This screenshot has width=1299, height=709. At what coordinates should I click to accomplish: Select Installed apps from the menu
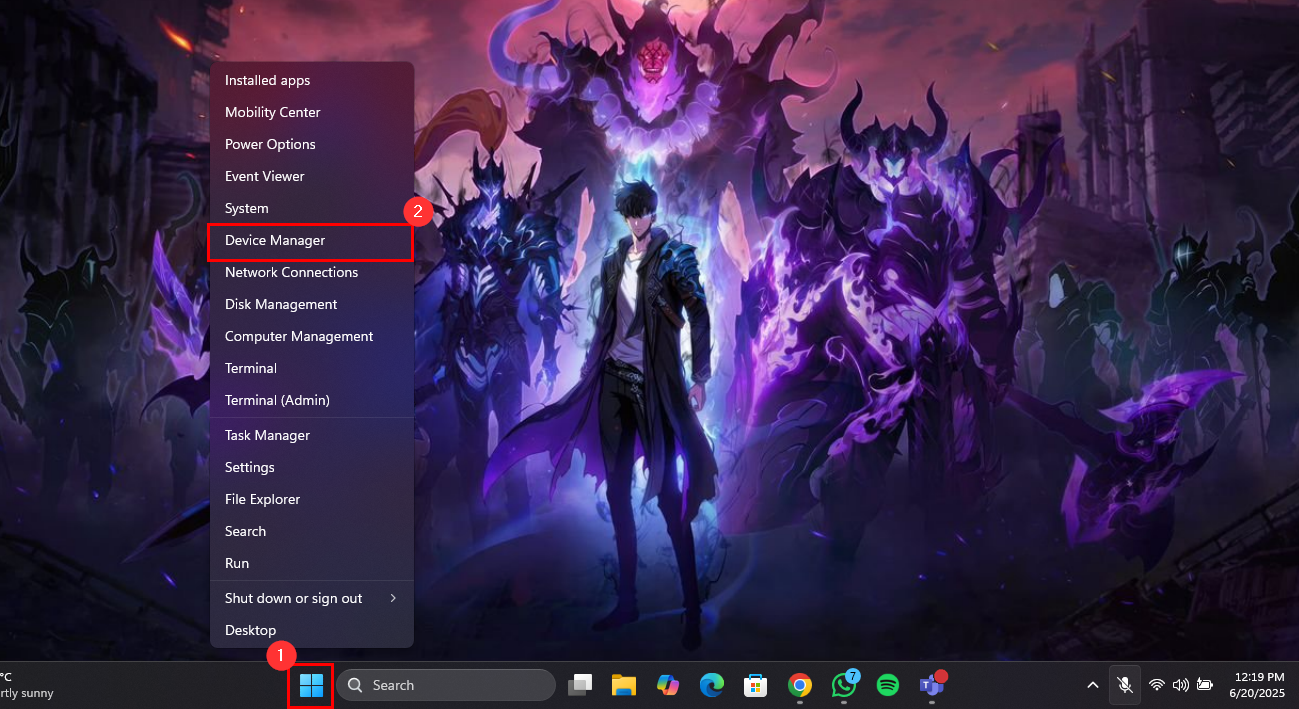click(312, 80)
